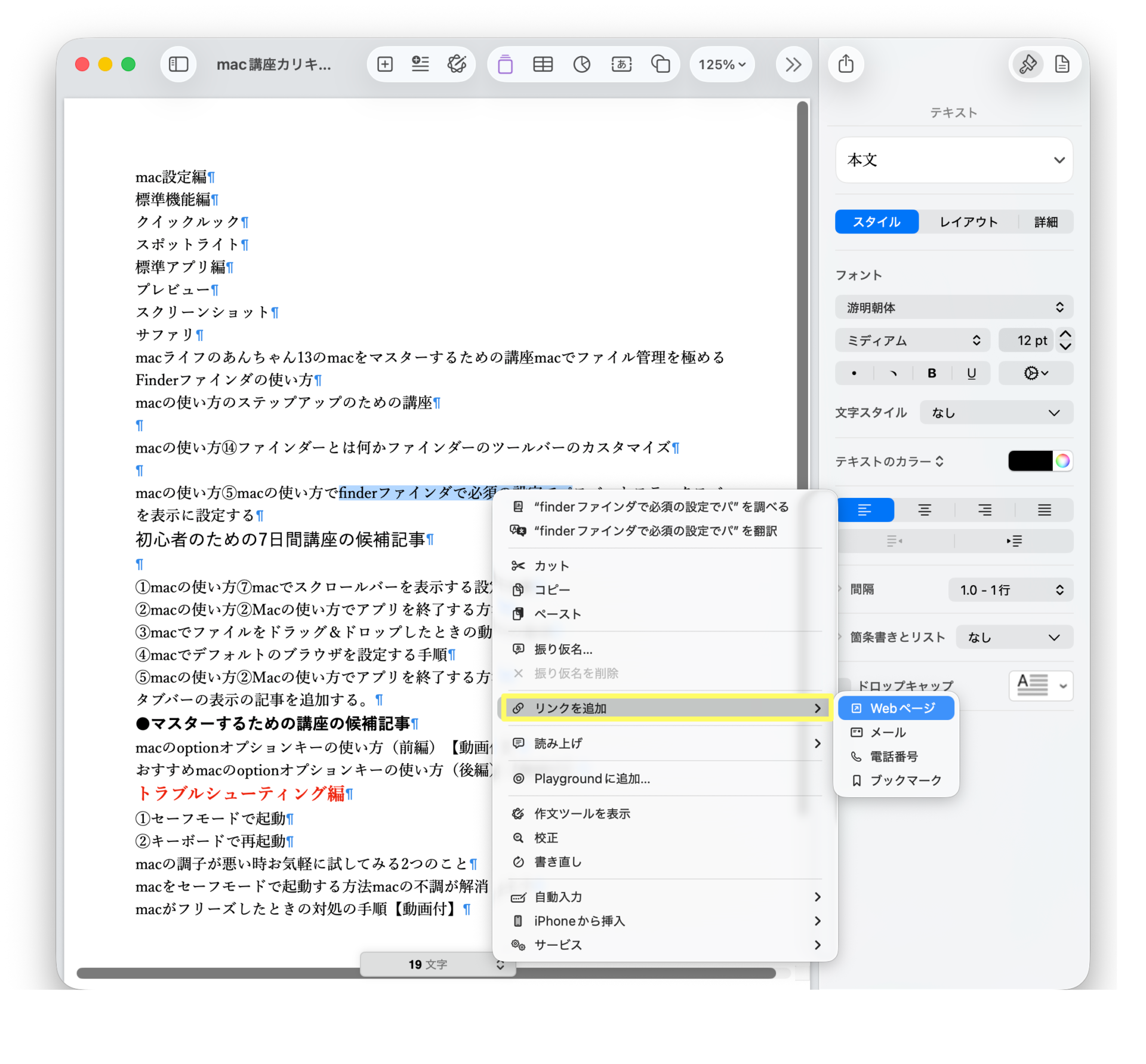Choose Paste from the context menu
1146x1064 pixels.
[x=665, y=614]
